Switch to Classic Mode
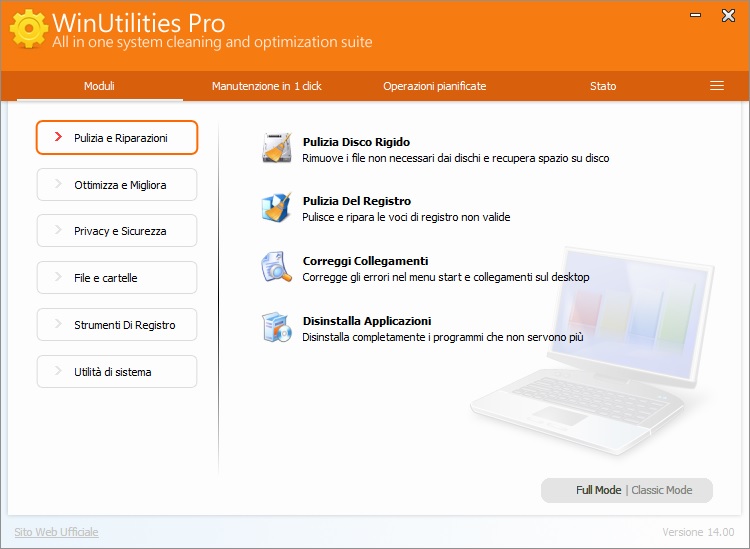The width and height of the screenshot is (750, 549). [662, 490]
